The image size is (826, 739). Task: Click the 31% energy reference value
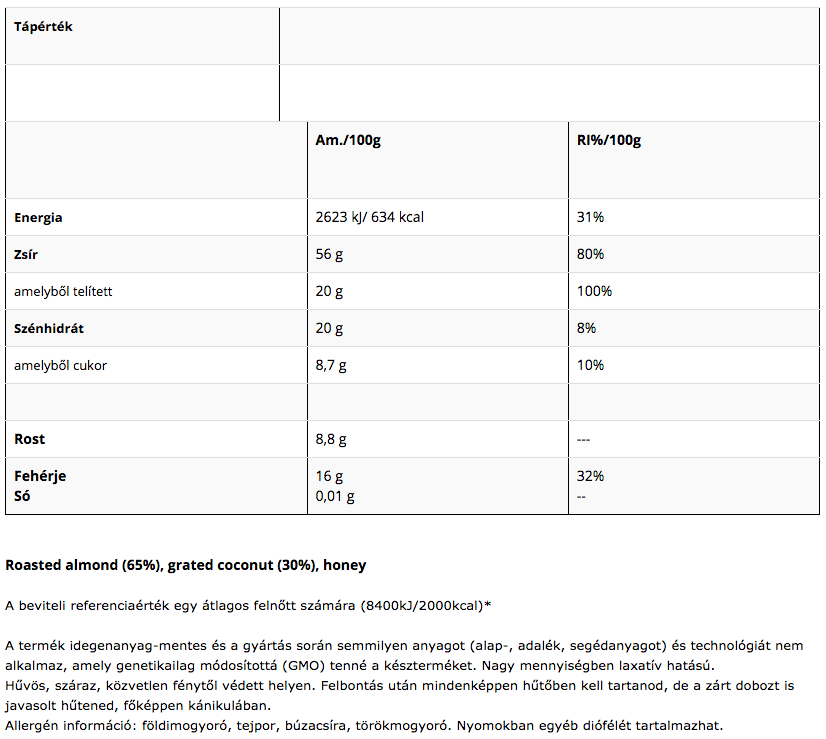coord(590,217)
